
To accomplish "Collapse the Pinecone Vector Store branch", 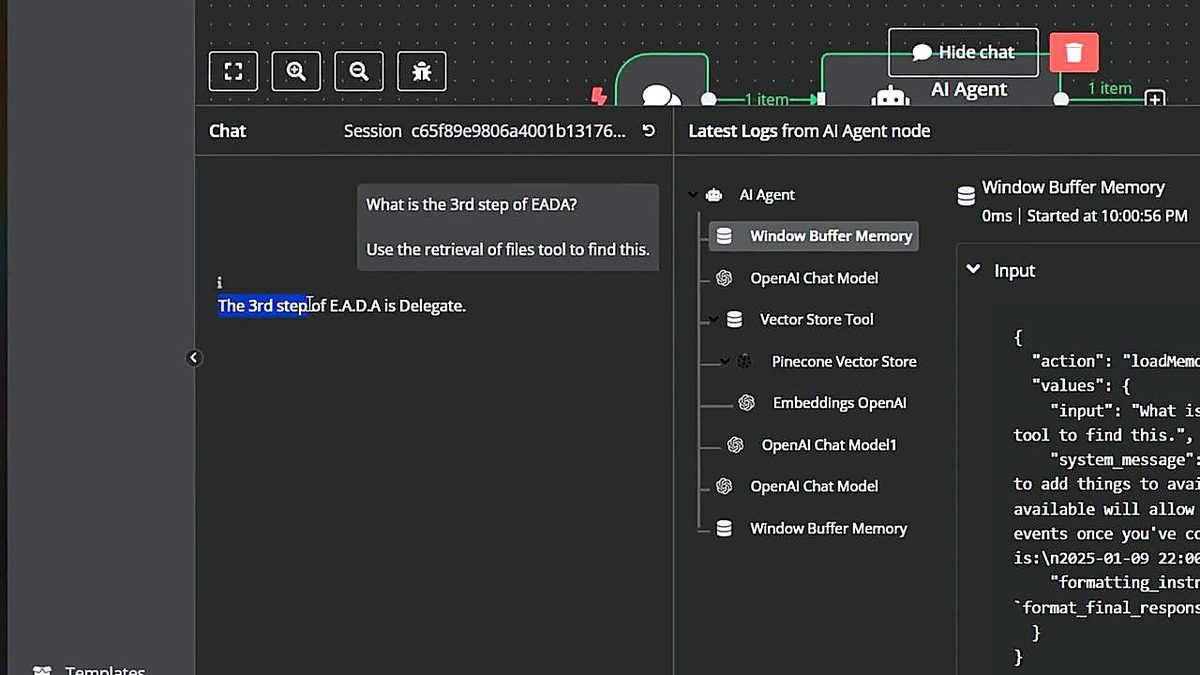I will (x=724, y=362).
